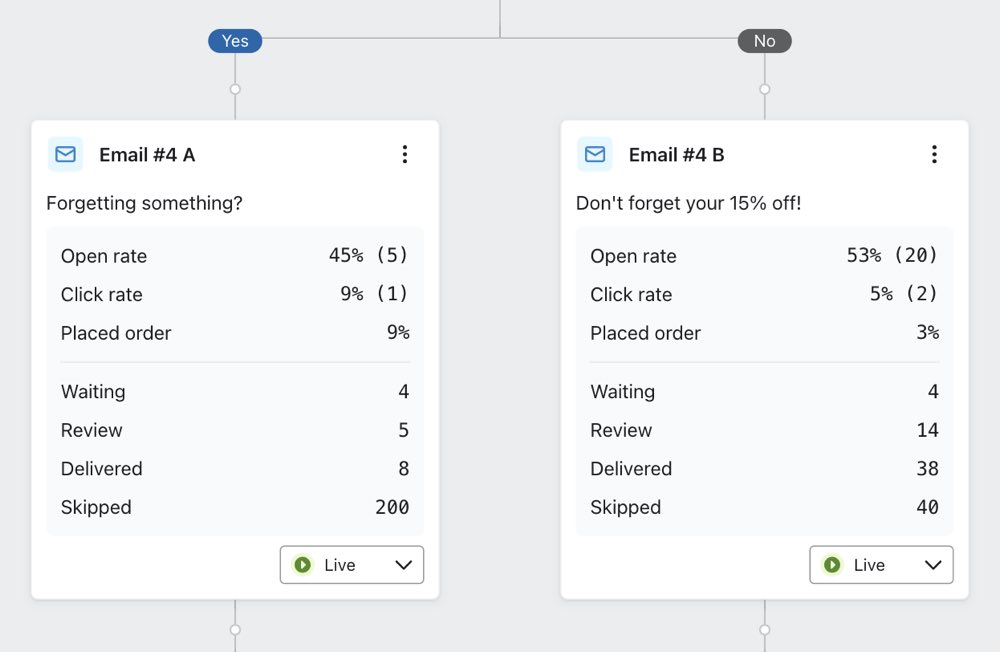Click the email icon on Email #4 B card

click(594, 154)
